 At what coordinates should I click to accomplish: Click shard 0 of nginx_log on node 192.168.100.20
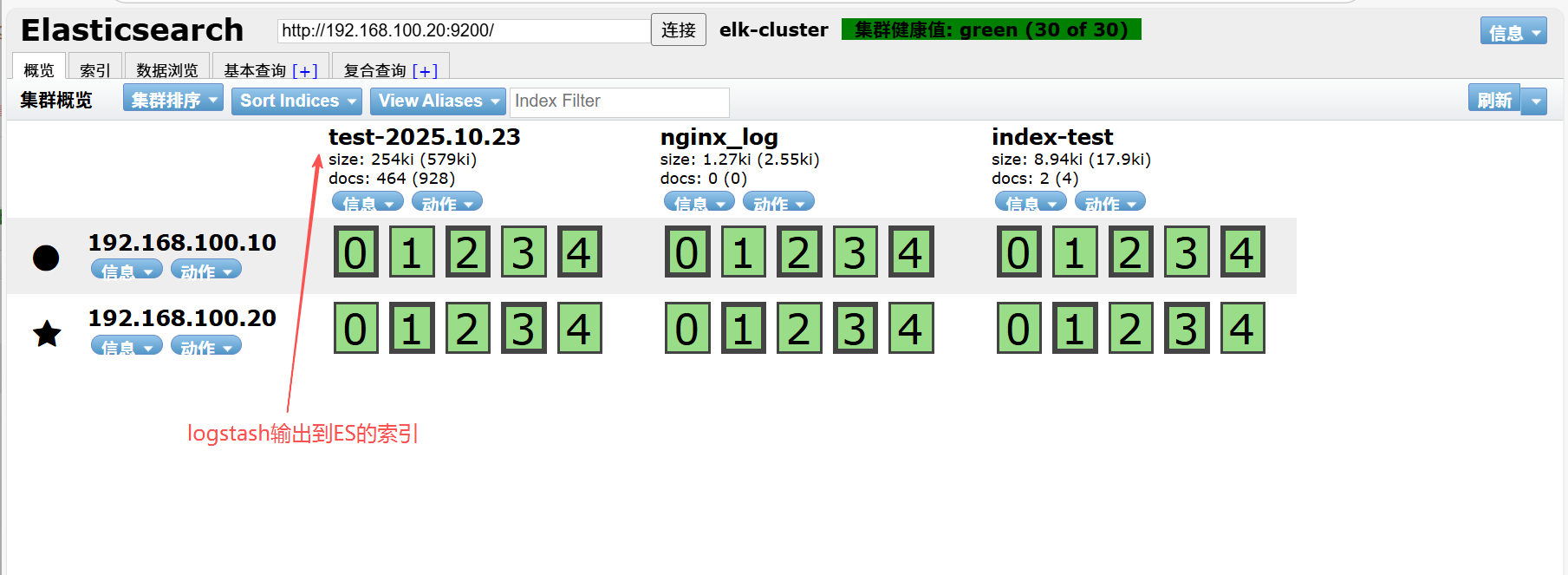coord(687,328)
